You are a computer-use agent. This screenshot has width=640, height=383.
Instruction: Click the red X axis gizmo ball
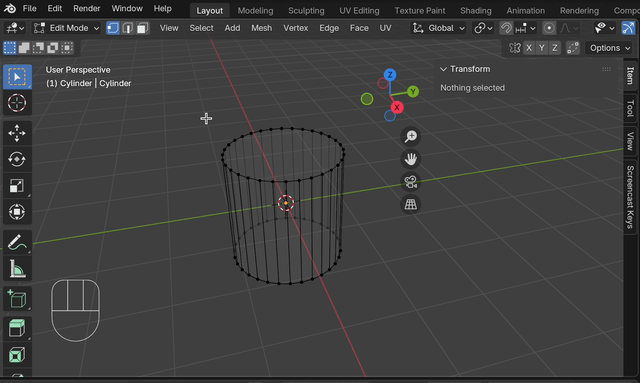click(397, 107)
